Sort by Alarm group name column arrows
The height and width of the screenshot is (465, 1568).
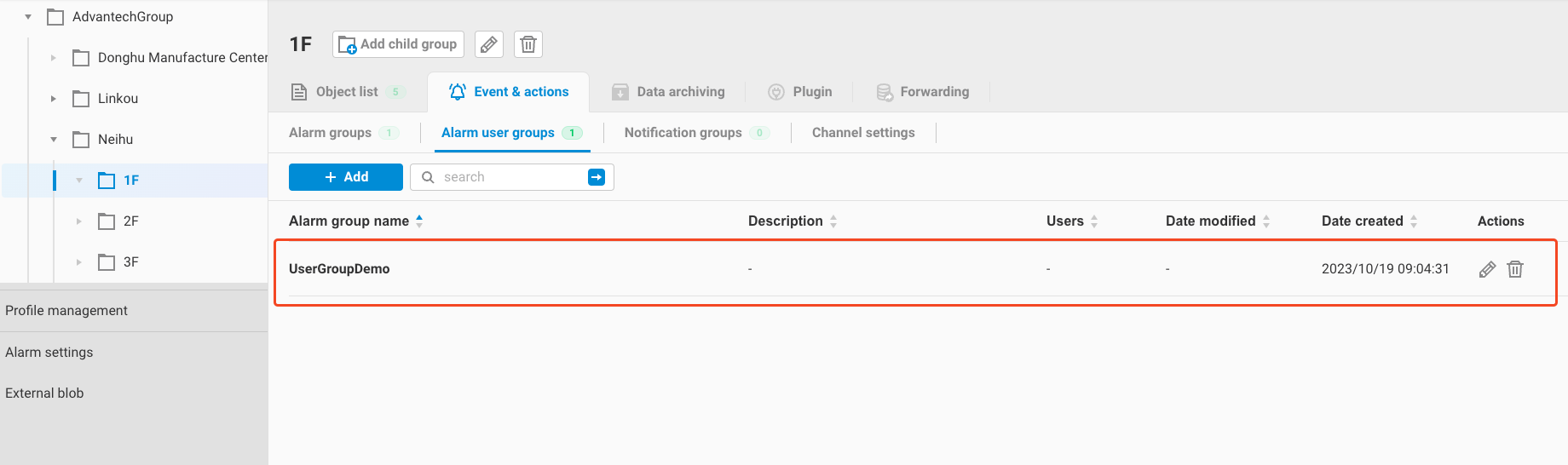coord(419,221)
